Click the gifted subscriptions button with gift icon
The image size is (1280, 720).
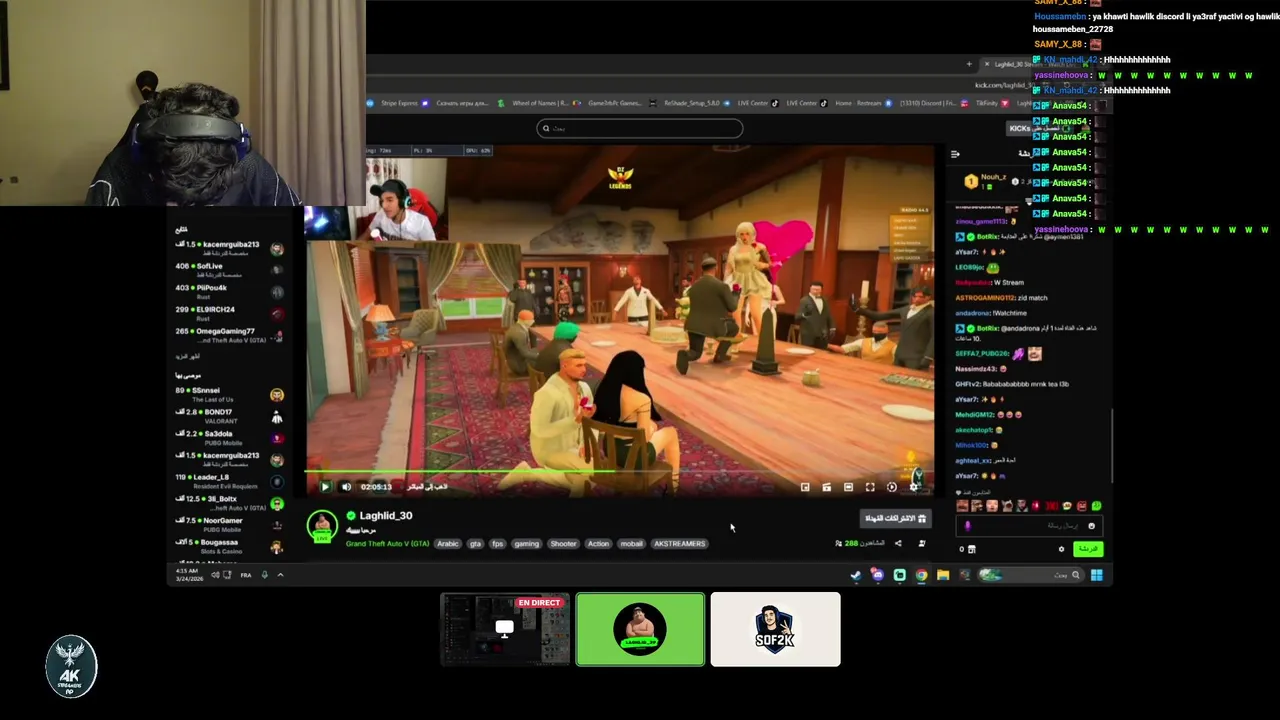pos(895,518)
